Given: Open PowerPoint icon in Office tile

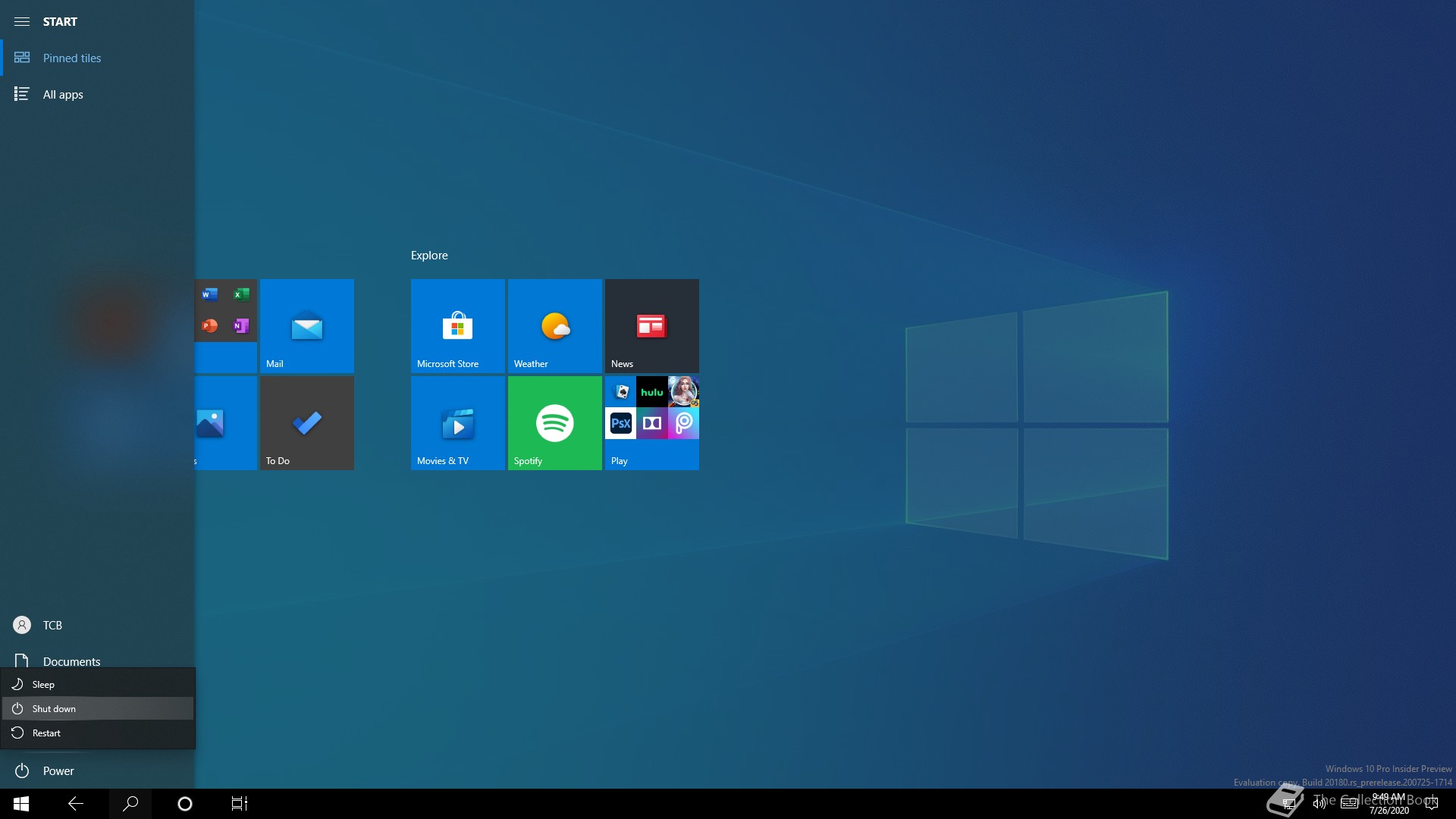Looking at the screenshot, I should (x=210, y=325).
